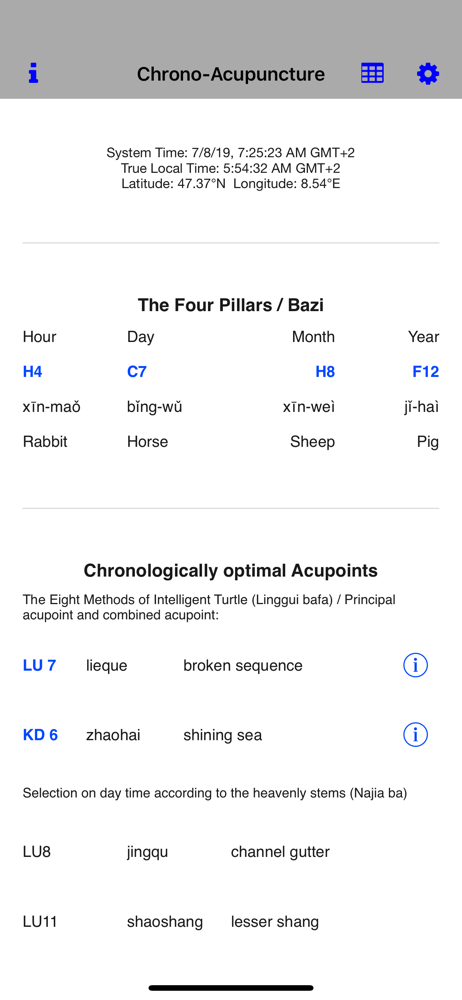Select the LU 7 acupoint link

40,665
